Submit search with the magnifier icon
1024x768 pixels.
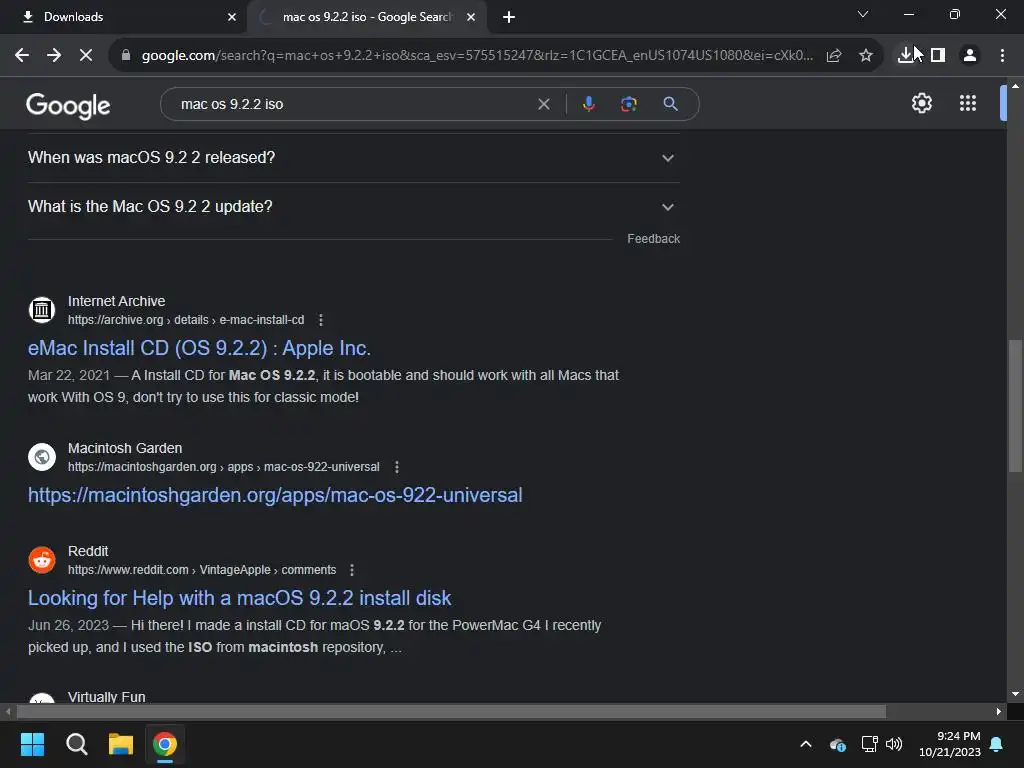(670, 104)
